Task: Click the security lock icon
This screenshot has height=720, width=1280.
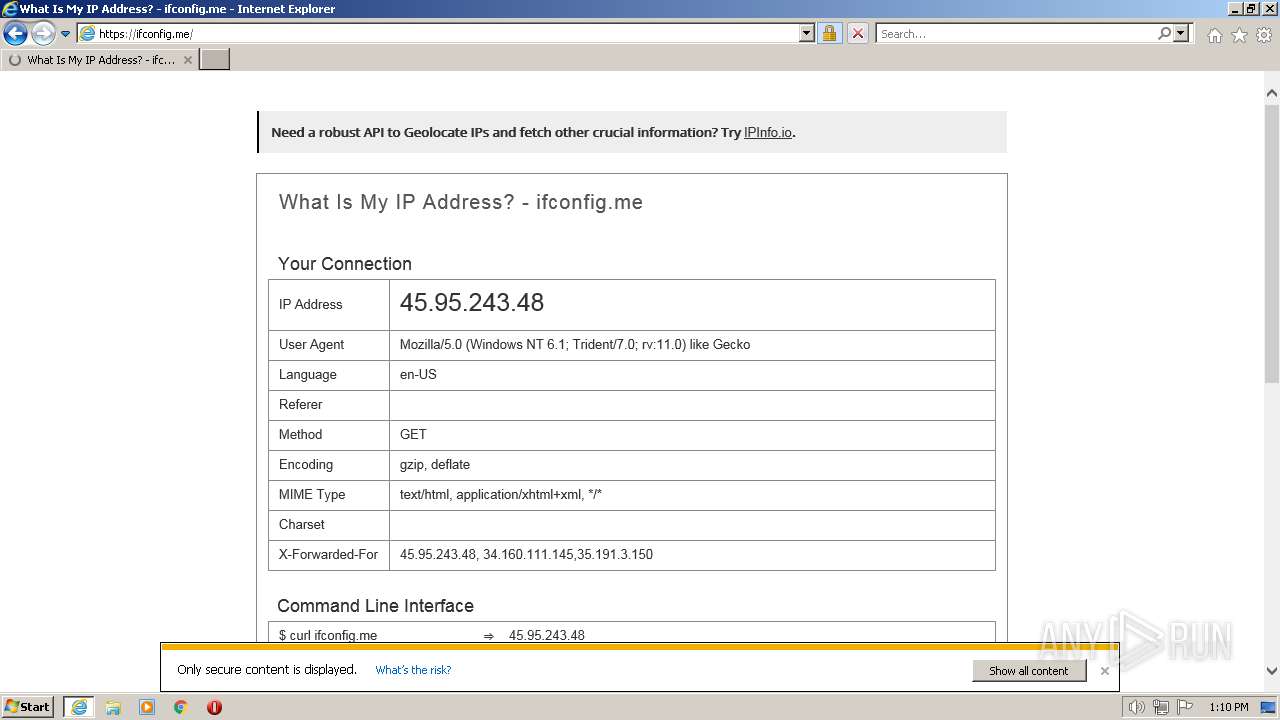Action: (x=829, y=34)
